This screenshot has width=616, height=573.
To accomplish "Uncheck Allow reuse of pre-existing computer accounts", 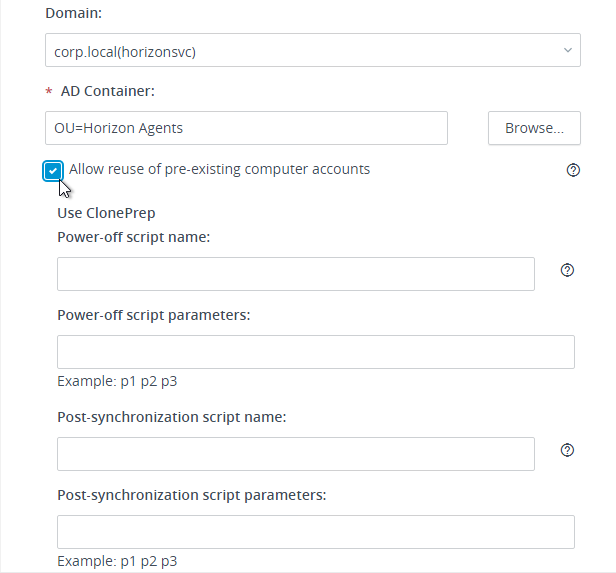I will [x=53, y=171].
